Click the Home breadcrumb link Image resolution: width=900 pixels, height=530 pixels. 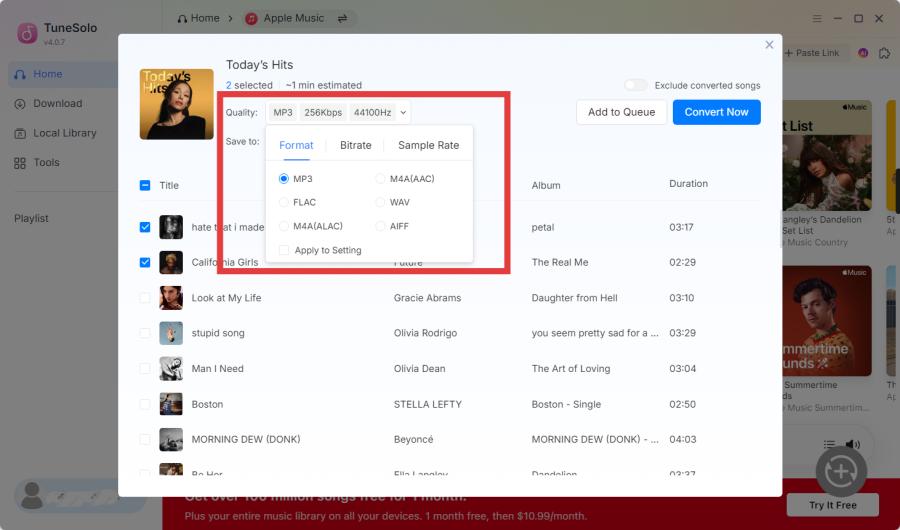pyautogui.click(x=199, y=18)
